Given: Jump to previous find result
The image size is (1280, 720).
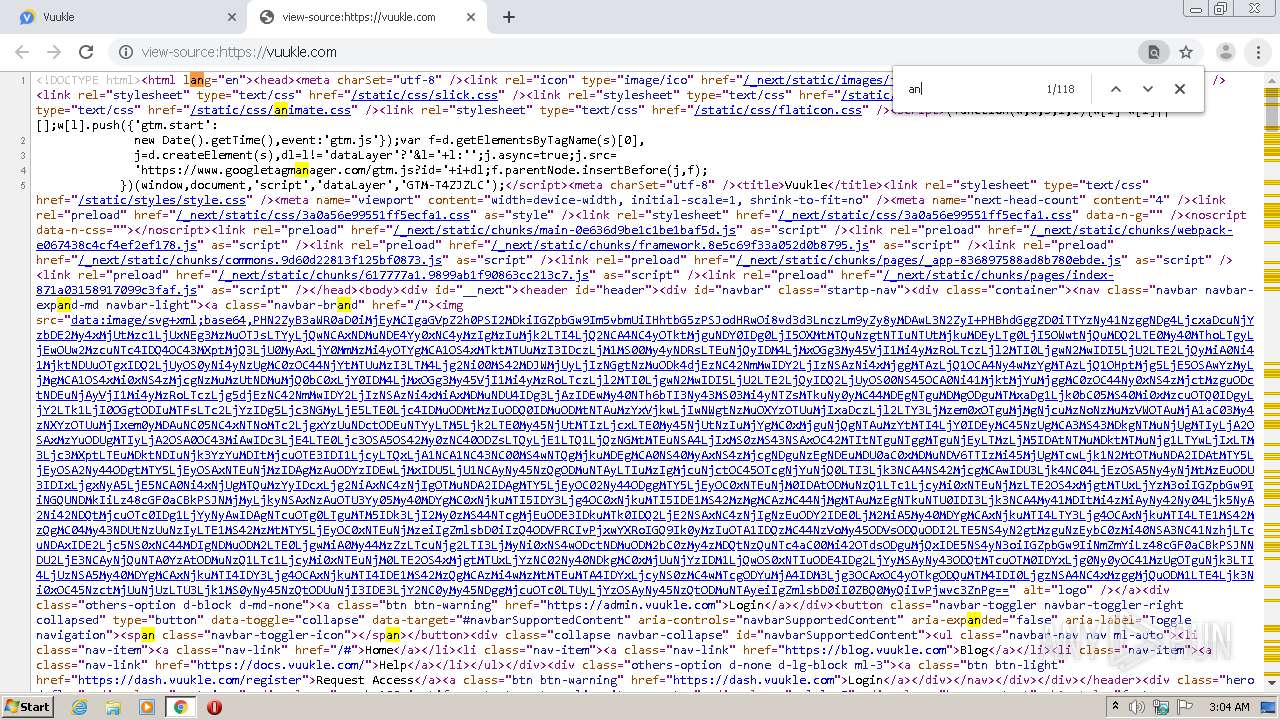Looking at the screenshot, I should point(1116,89).
